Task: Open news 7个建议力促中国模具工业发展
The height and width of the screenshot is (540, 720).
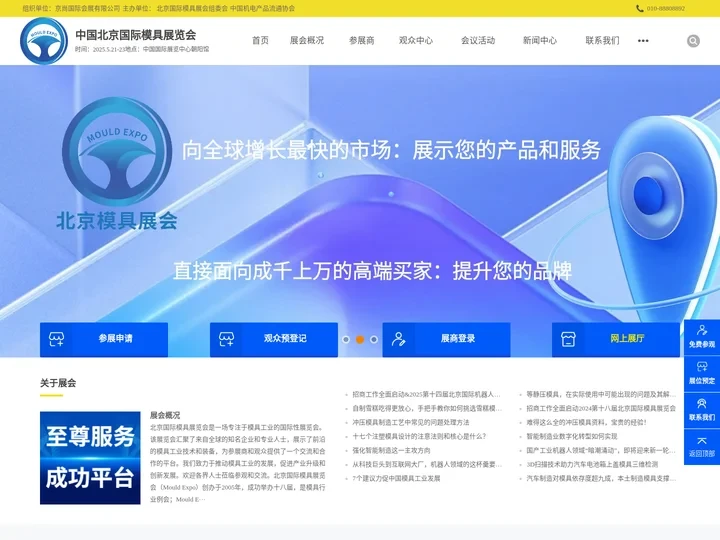Action: [x=396, y=478]
